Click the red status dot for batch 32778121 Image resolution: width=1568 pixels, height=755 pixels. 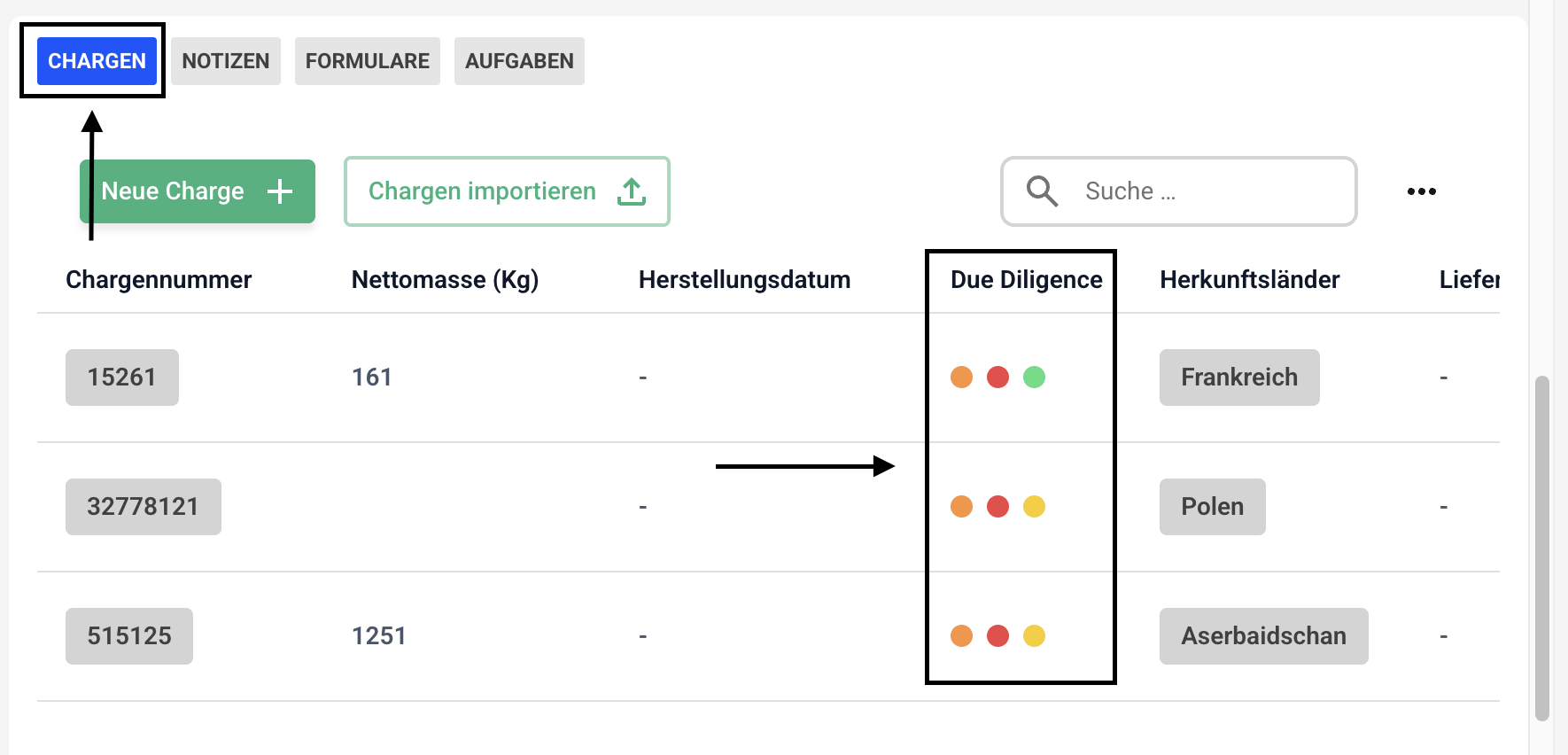click(997, 507)
